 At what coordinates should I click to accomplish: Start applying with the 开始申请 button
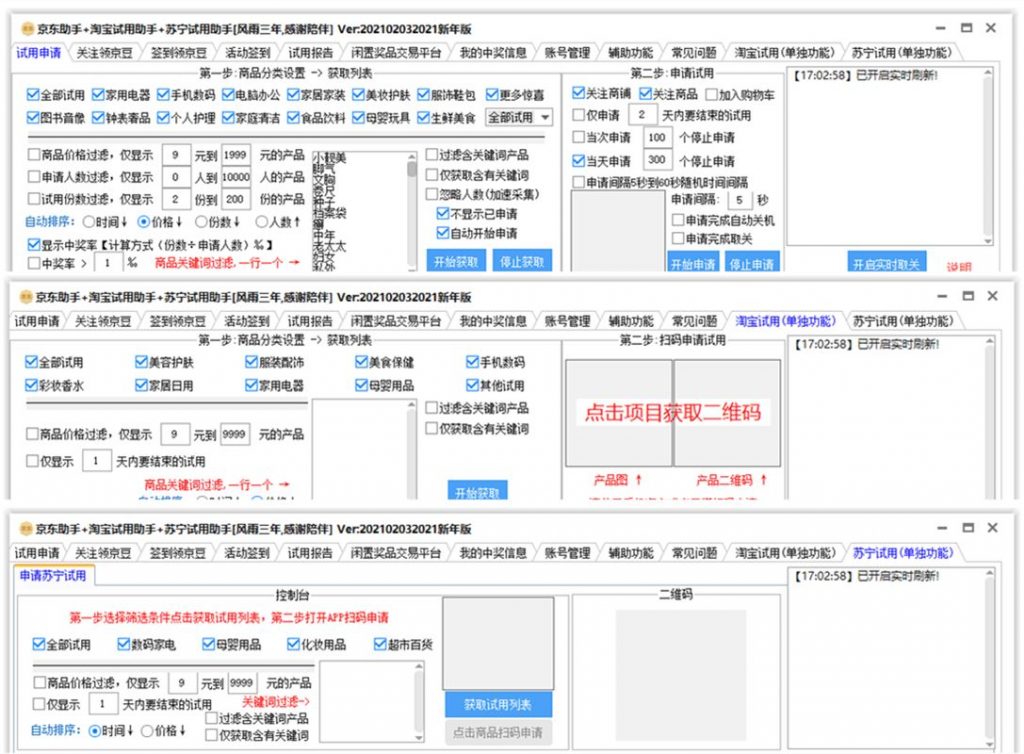693,262
